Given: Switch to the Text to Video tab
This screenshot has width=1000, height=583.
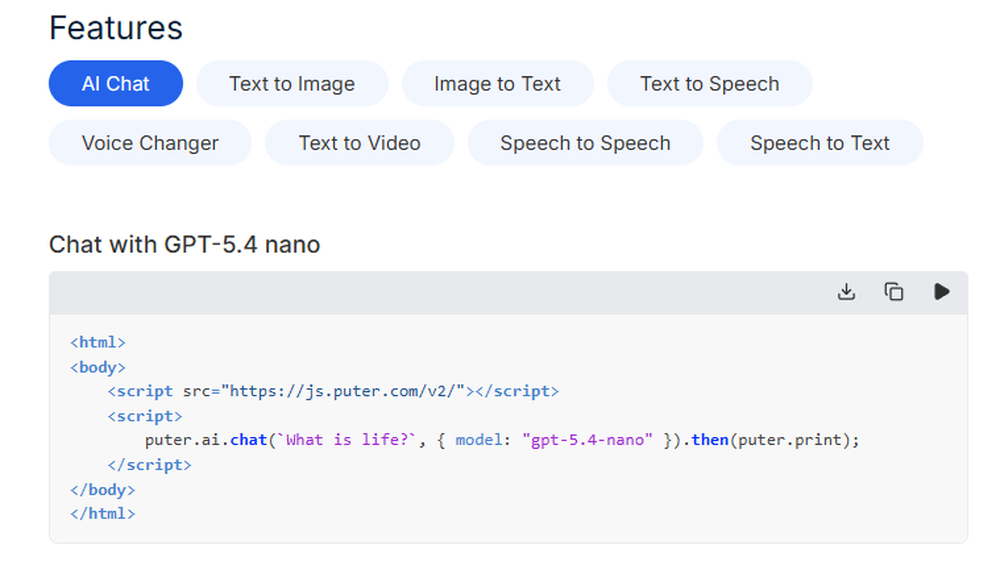Looking at the screenshot, I should coord(360,143).
